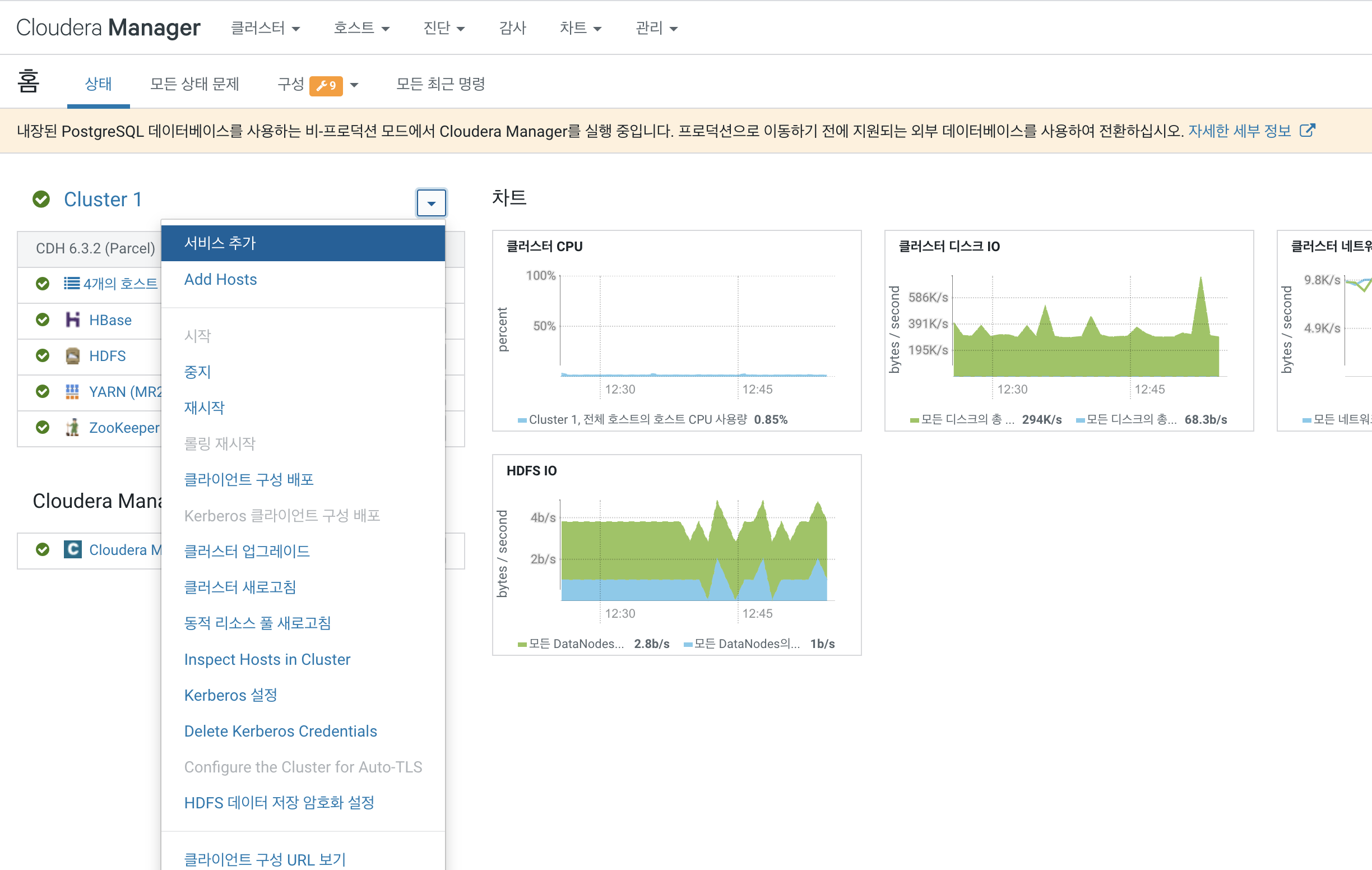Click the Cloudera Management Service icon
The height and width of the screenshot is (870, 1372).
[72, 549]
